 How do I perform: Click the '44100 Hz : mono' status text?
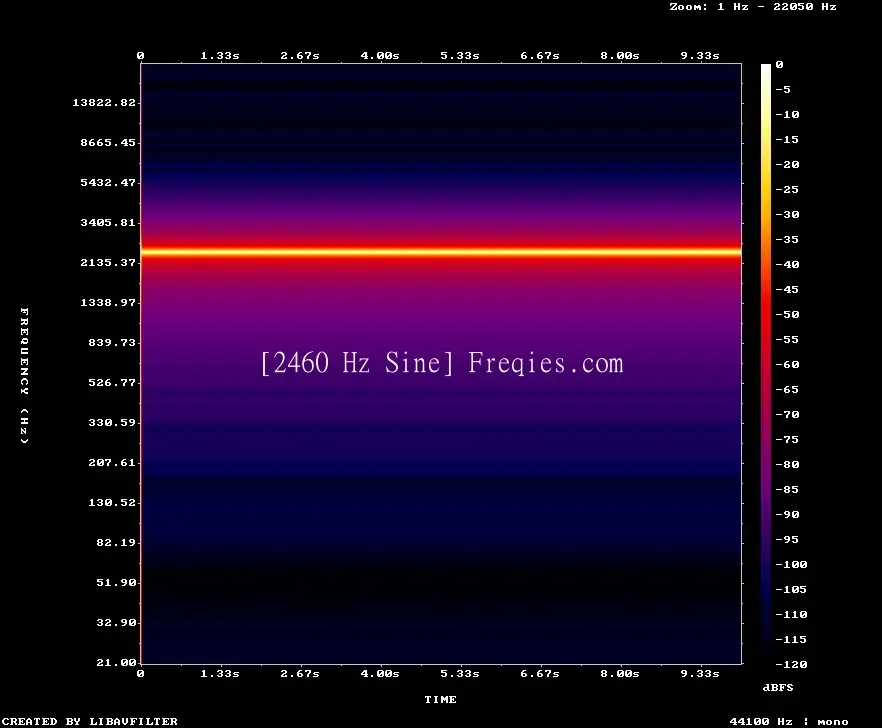click(789, 722)
